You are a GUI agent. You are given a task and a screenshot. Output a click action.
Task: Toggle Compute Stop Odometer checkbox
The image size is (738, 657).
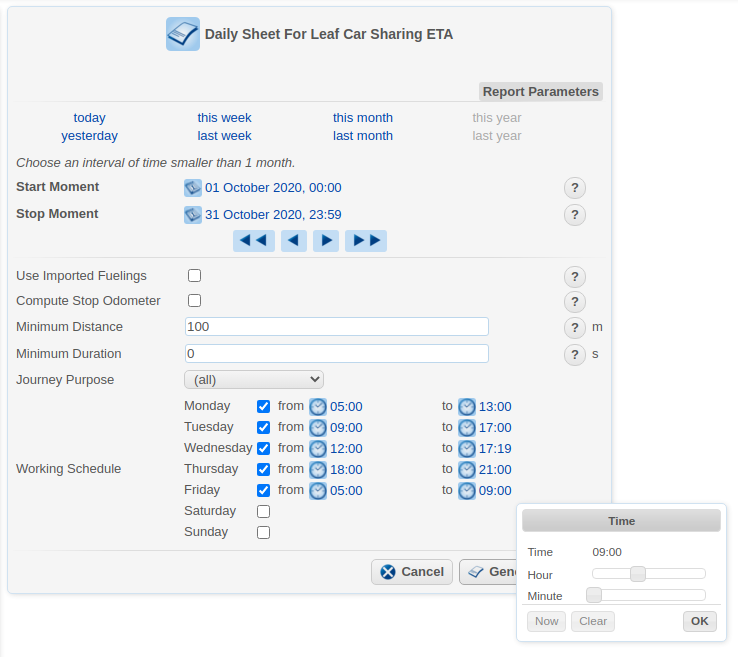point(195,301)
